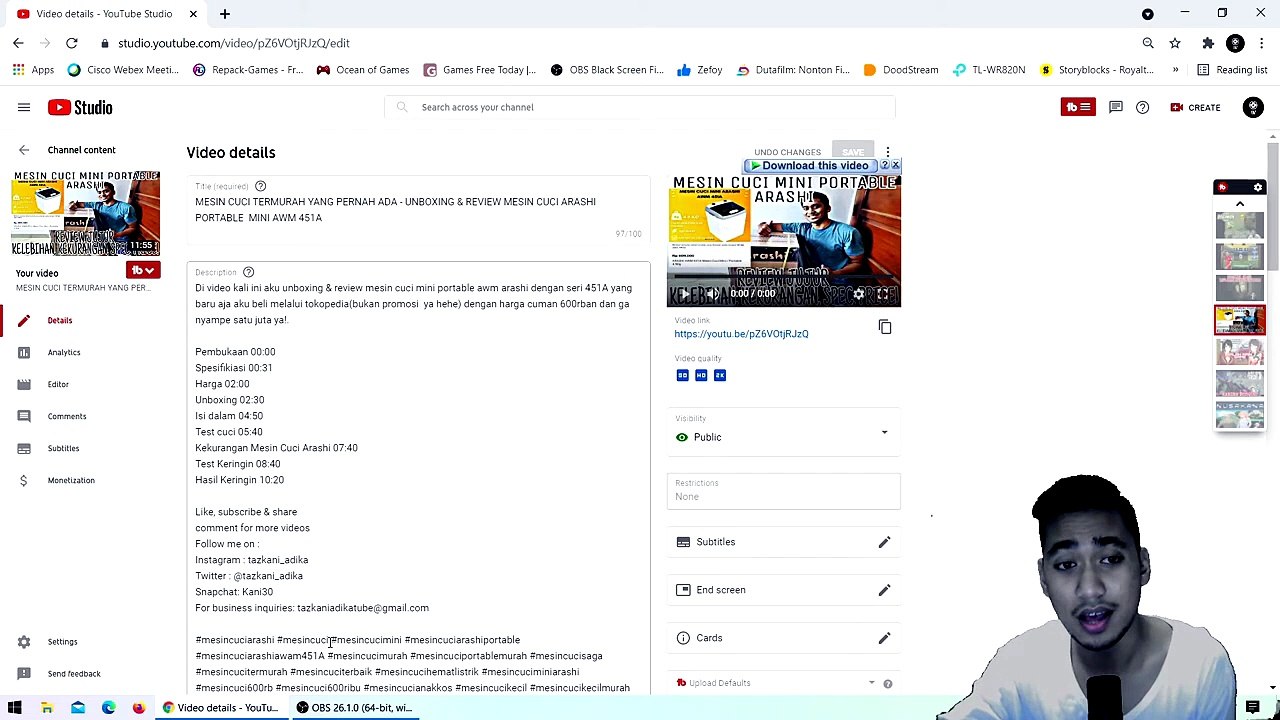Edit End screen using the pencil icon
The image size is (1280, 720).
click(x=884, y=590)
